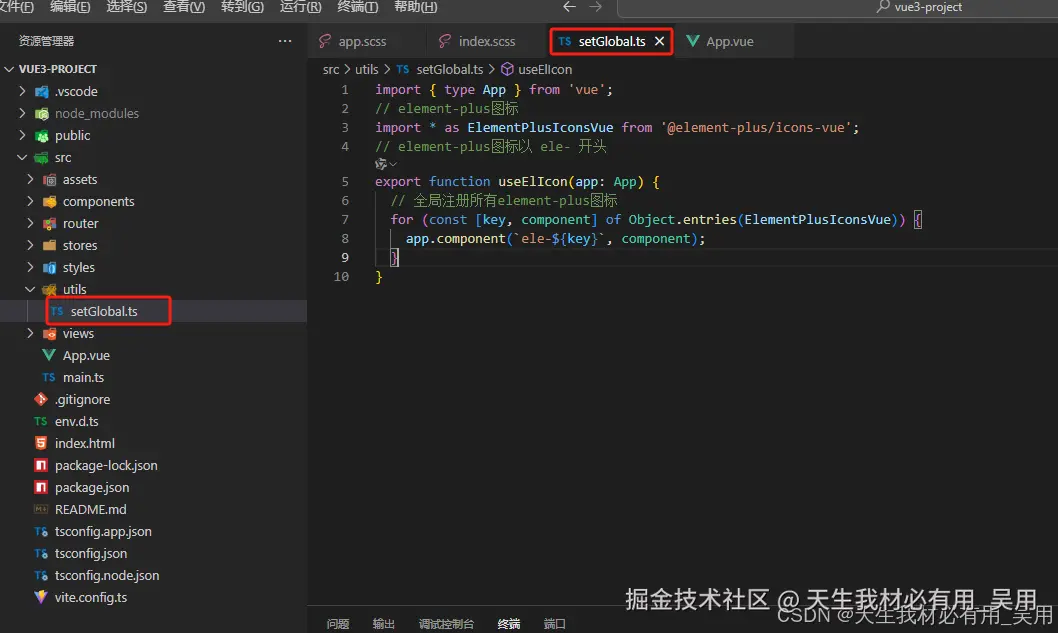The height and width of the screenshot is (633, 1058).
Task: Click the Sass icon on app.scss tab
Action: pyautogui.click(x=325, y=41)
